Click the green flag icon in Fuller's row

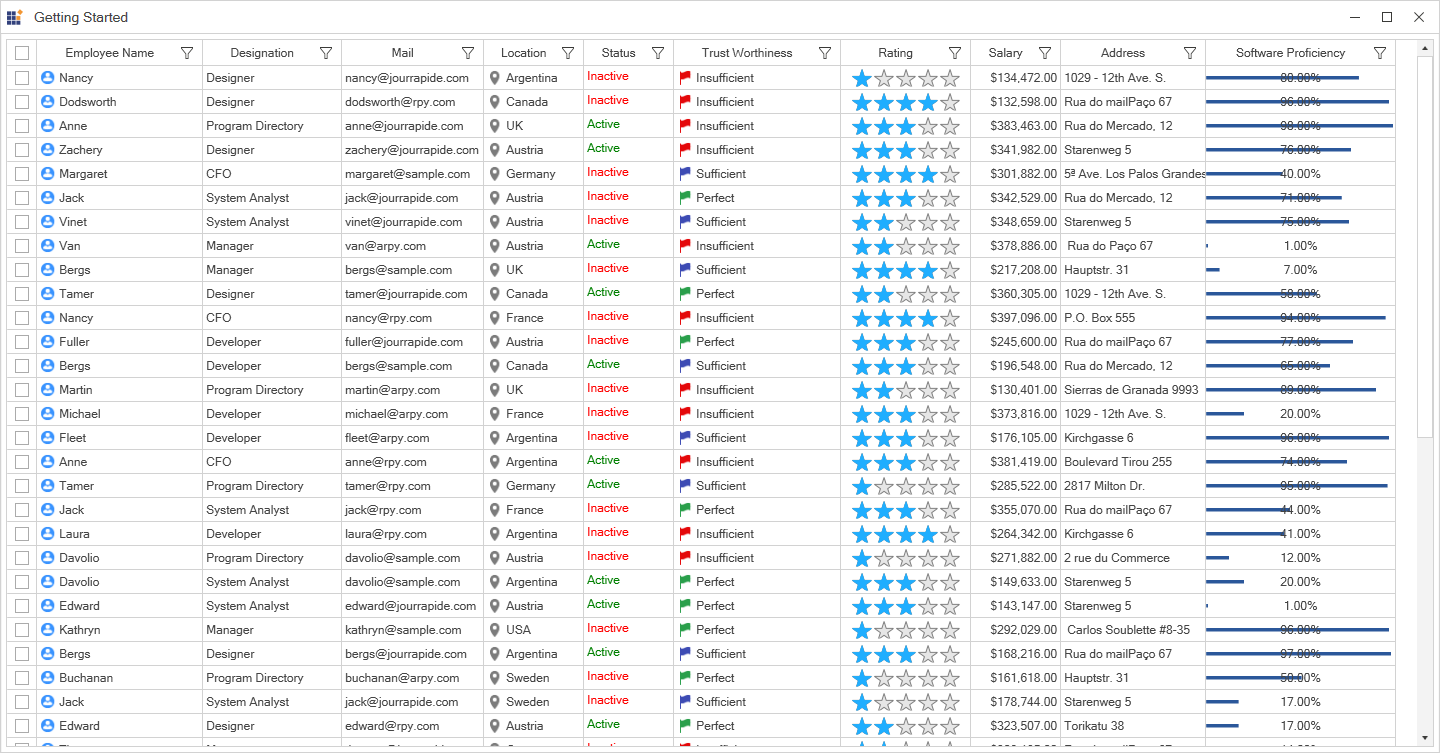(x=685, y=342)
